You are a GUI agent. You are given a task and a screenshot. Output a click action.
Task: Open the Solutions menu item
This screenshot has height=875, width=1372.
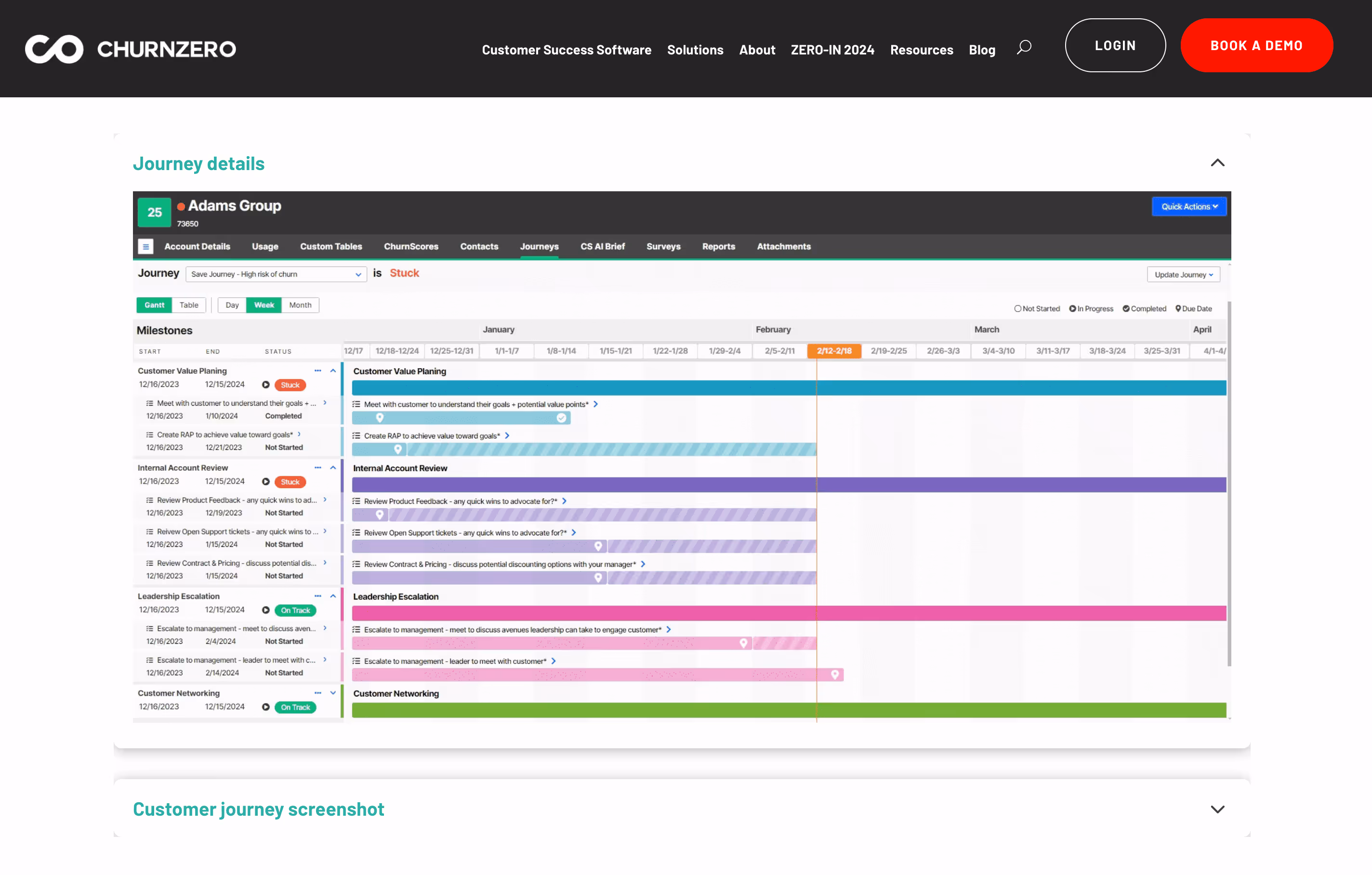(x=695, y=50)
